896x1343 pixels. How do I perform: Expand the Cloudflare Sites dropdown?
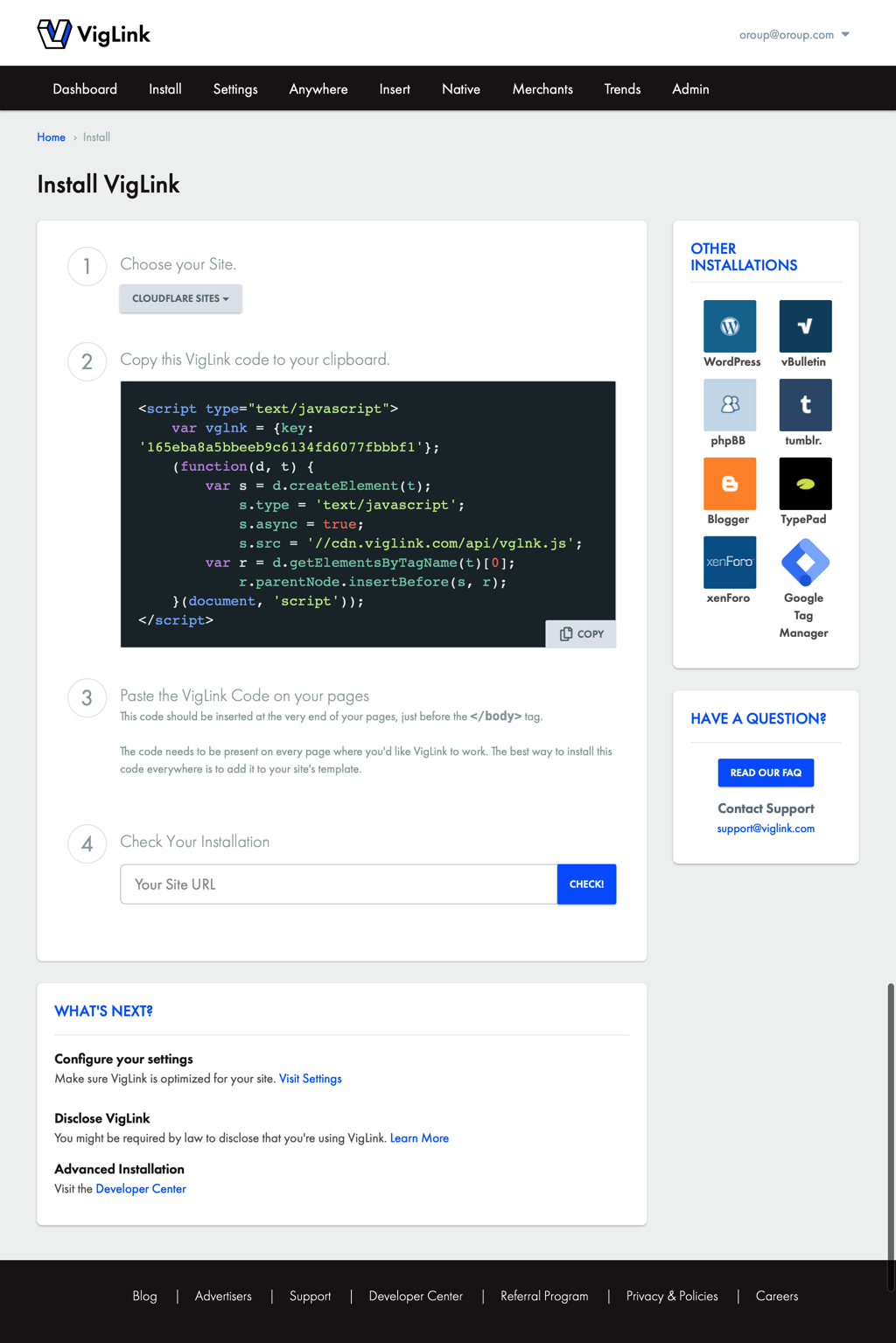coord(180,298)
